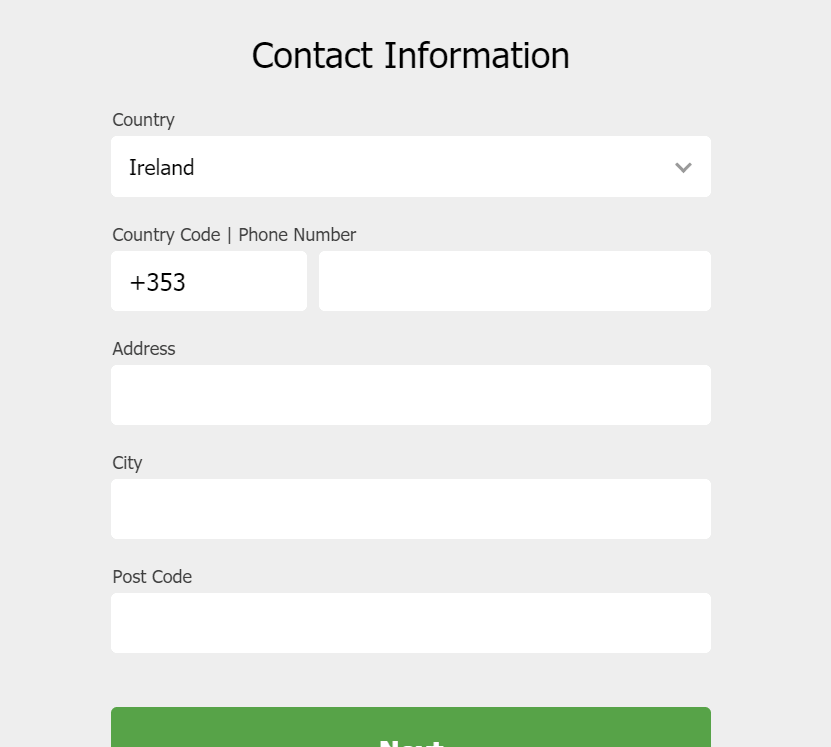Focus the +353 country code field
Image resolution: width=831 pixels, height=747 pixels.
click(209, 281)
